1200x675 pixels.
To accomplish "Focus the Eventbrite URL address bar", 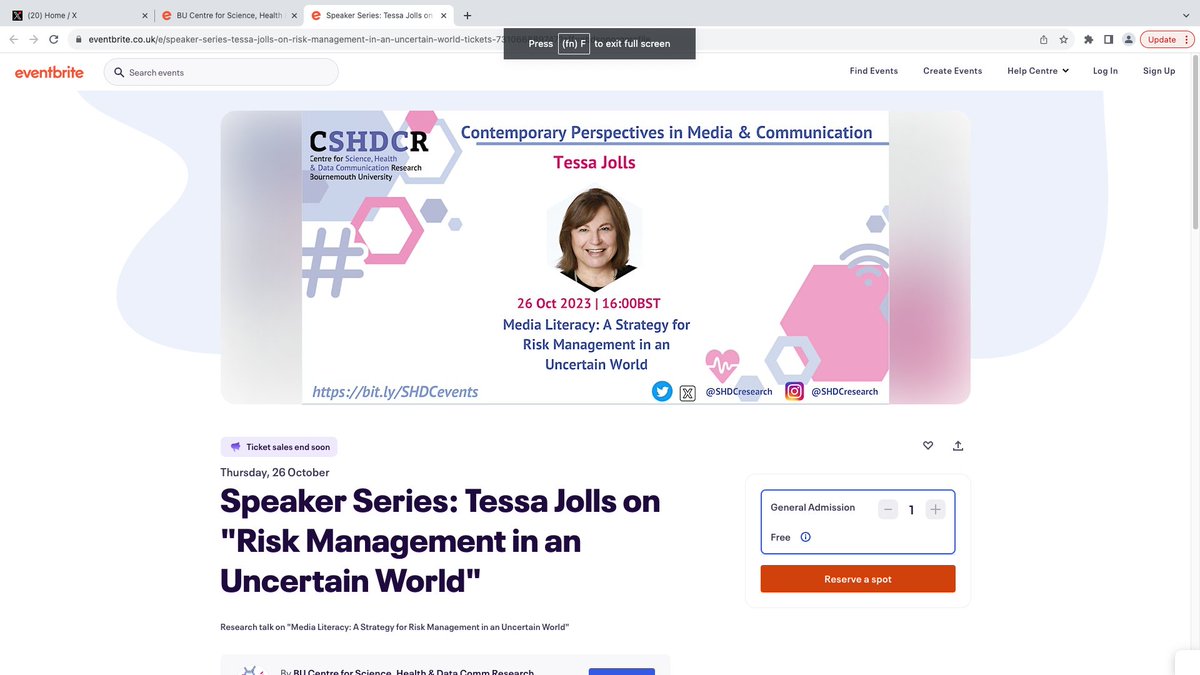I will [550, 39].
